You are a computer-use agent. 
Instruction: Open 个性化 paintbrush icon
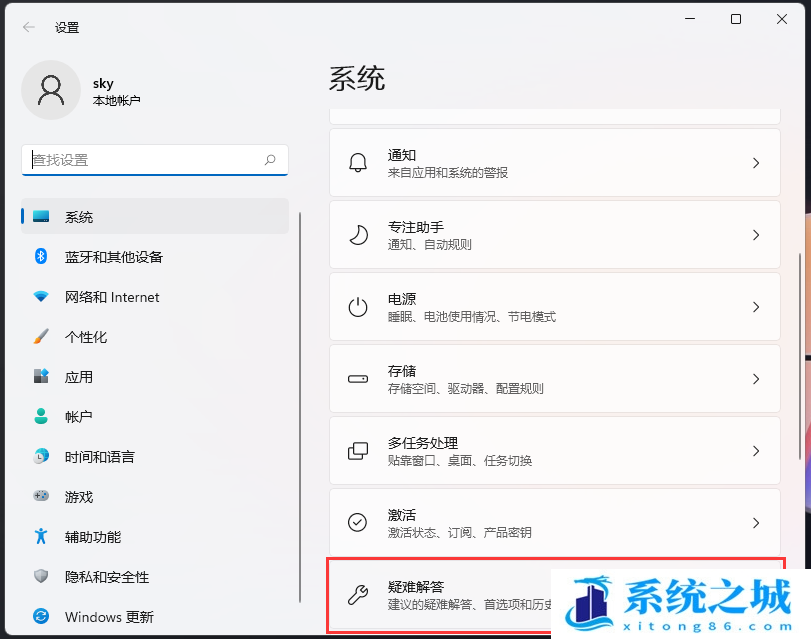[x=41, y=337]
